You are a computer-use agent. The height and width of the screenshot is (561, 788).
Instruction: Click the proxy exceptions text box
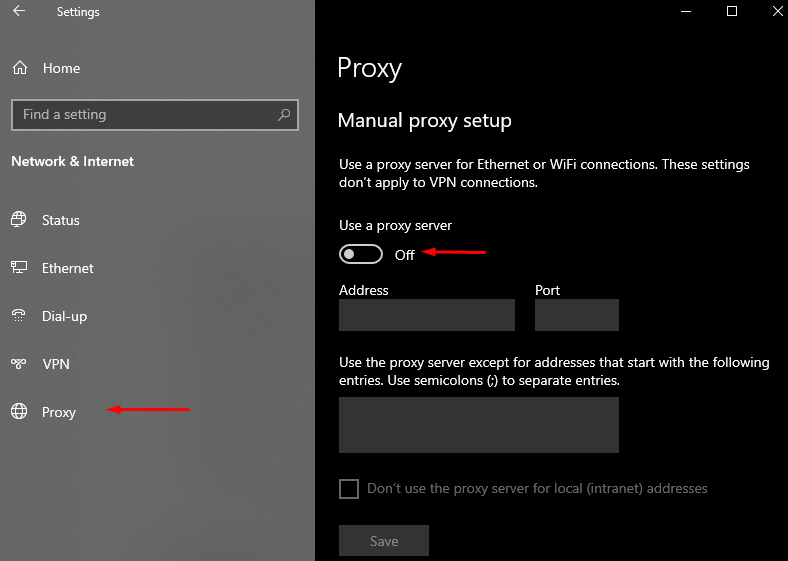pos(479,425)
